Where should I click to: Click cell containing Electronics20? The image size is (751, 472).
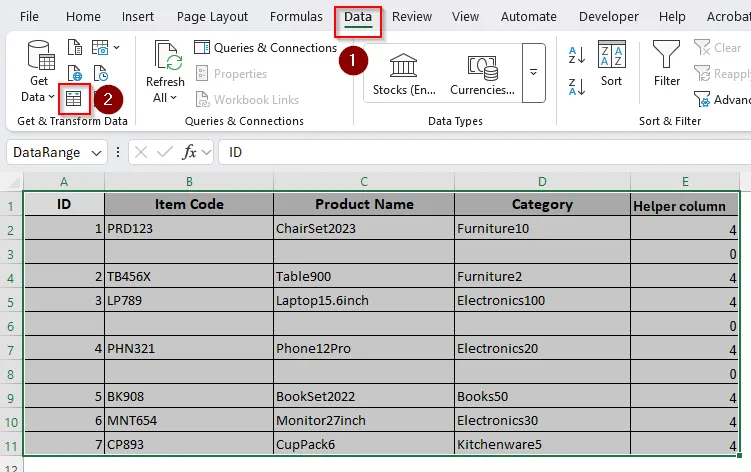coord(542,348)
